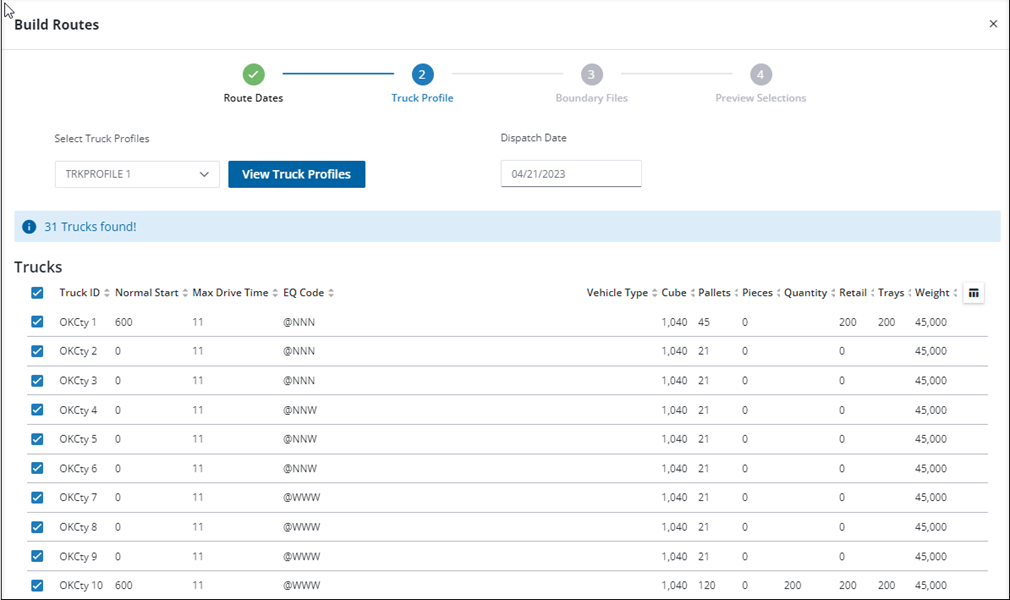Click the EQ Code column header

pos(303,293)
